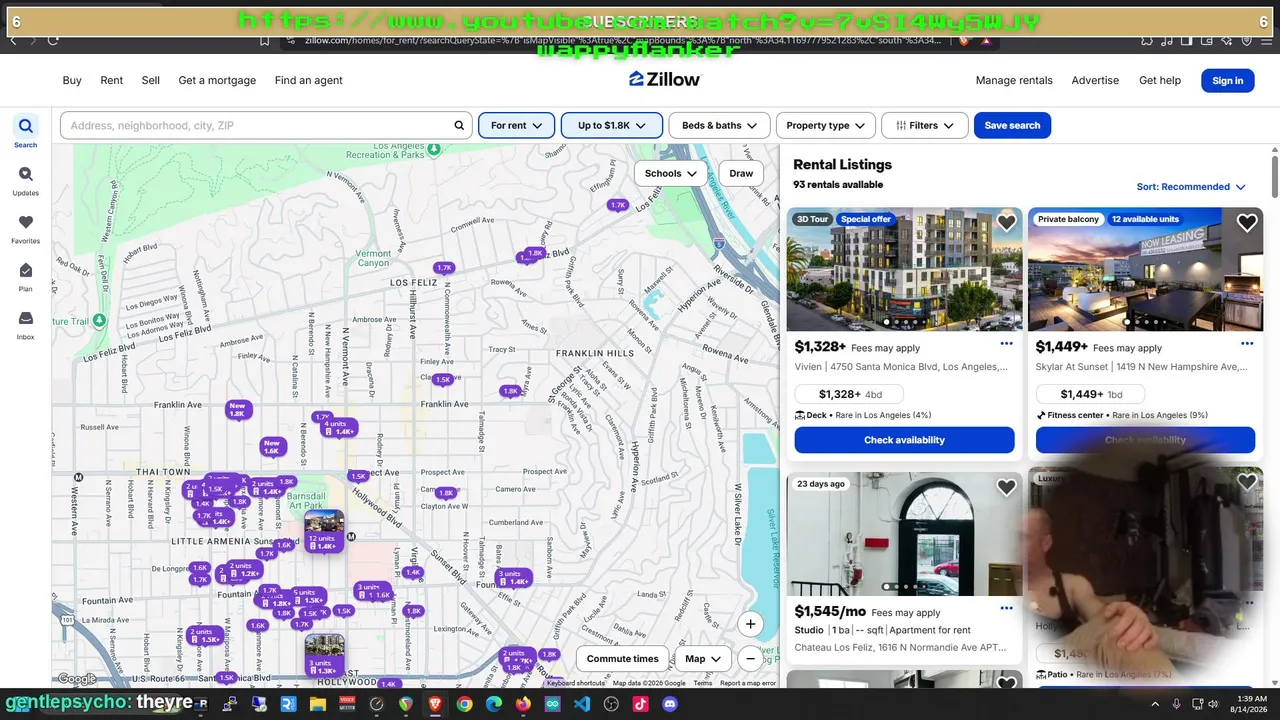1280x720 pixels.
Task: Save the Vivien listing with heart
Action: 1006,223
